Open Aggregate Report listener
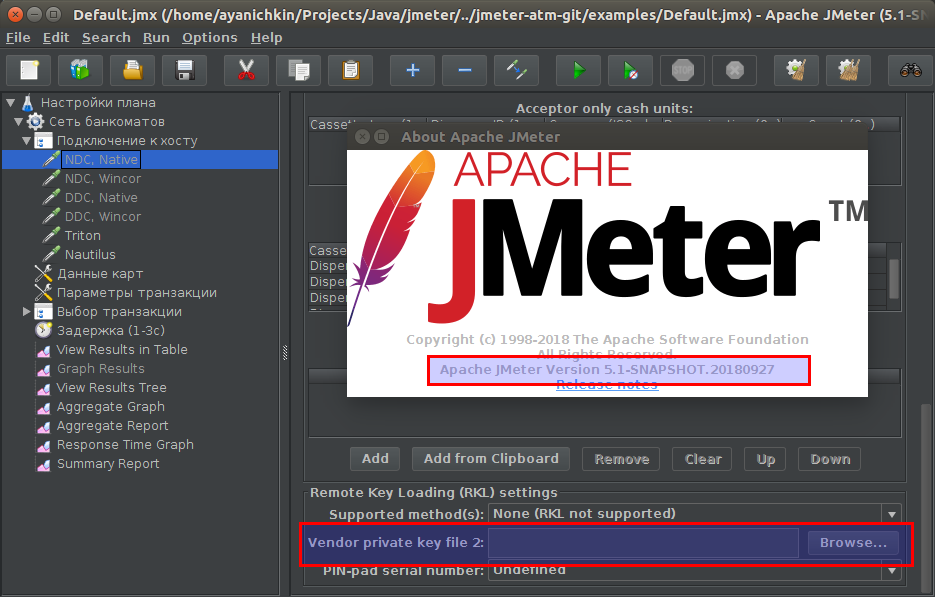This screenshot has height=597, width=935. click(x=112, y=426)
